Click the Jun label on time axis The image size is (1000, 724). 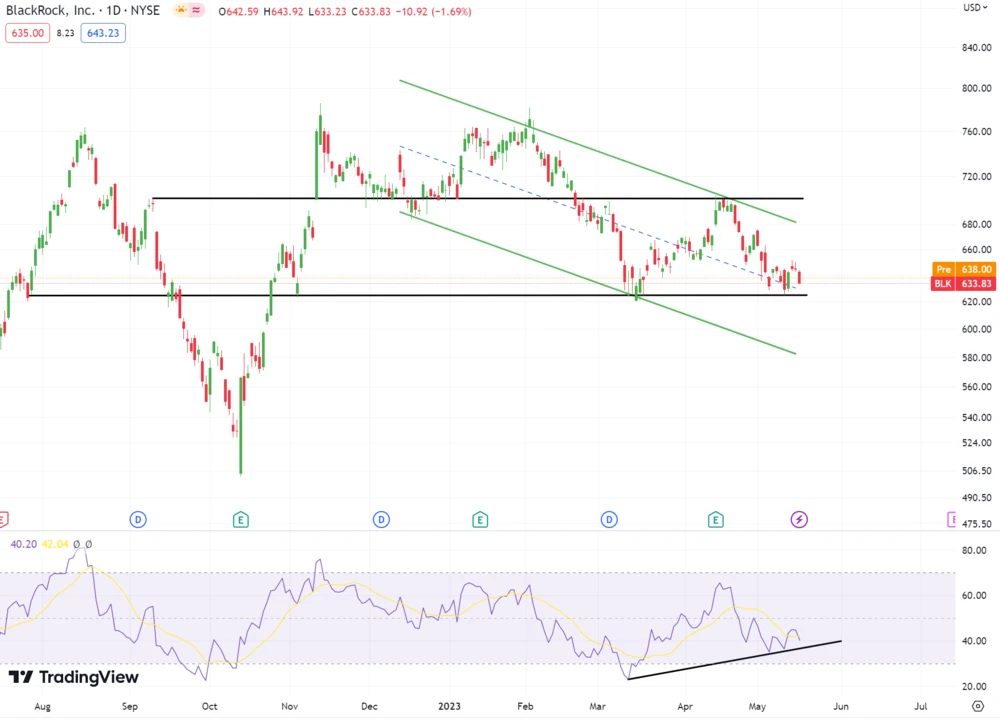click(841, 706)
